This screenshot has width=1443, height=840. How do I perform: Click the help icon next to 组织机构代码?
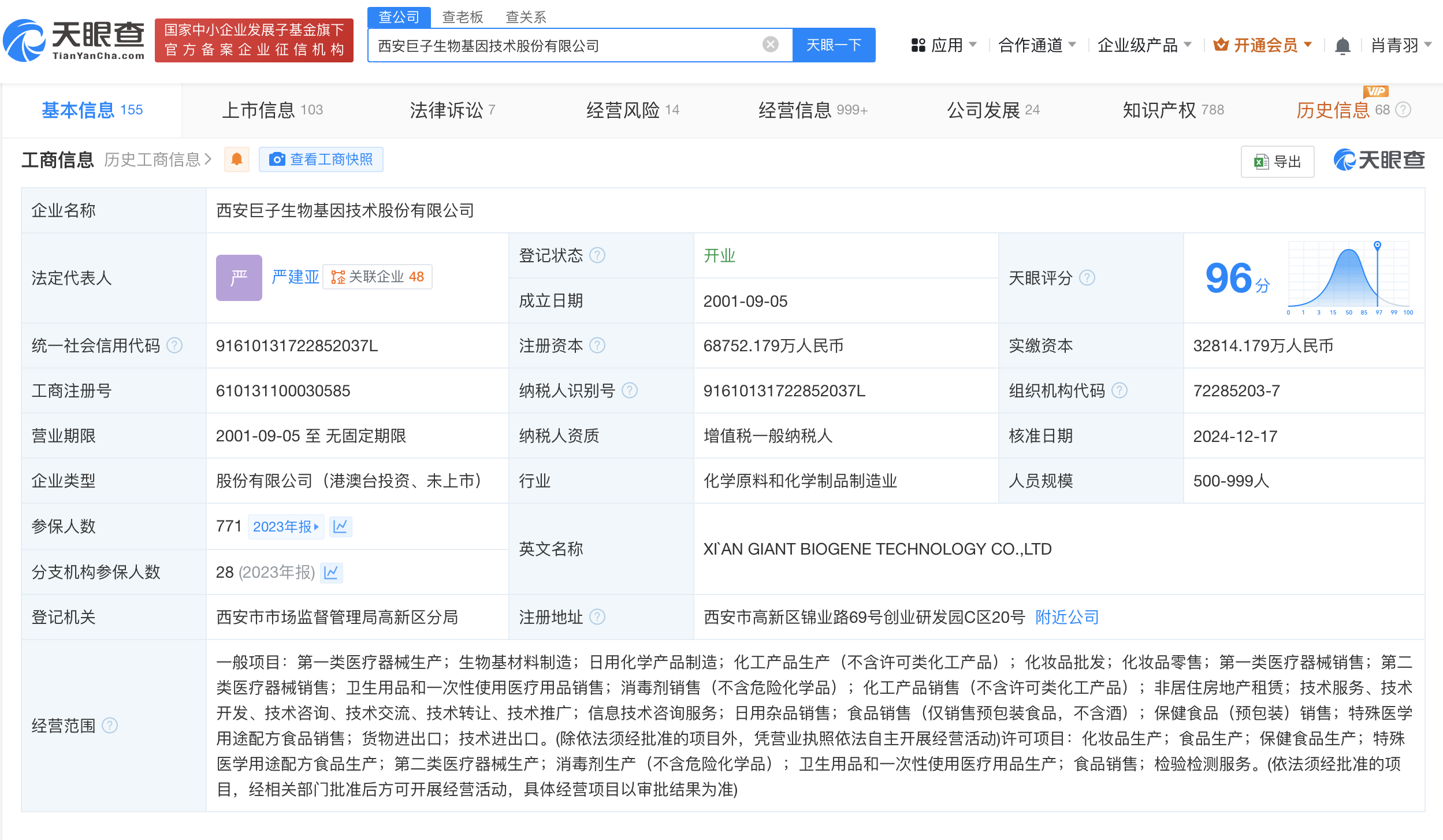pyautogui.click(x=1120, y=391)
